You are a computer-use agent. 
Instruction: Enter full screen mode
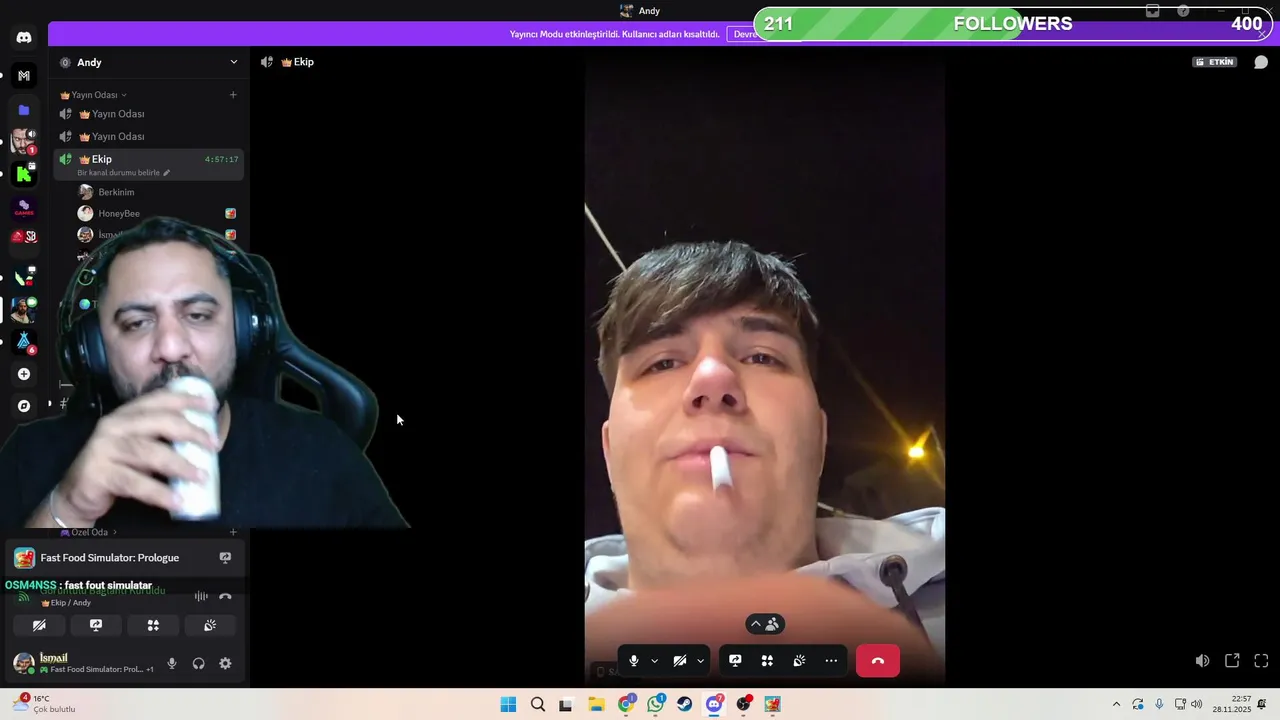tap(1261, 661)
